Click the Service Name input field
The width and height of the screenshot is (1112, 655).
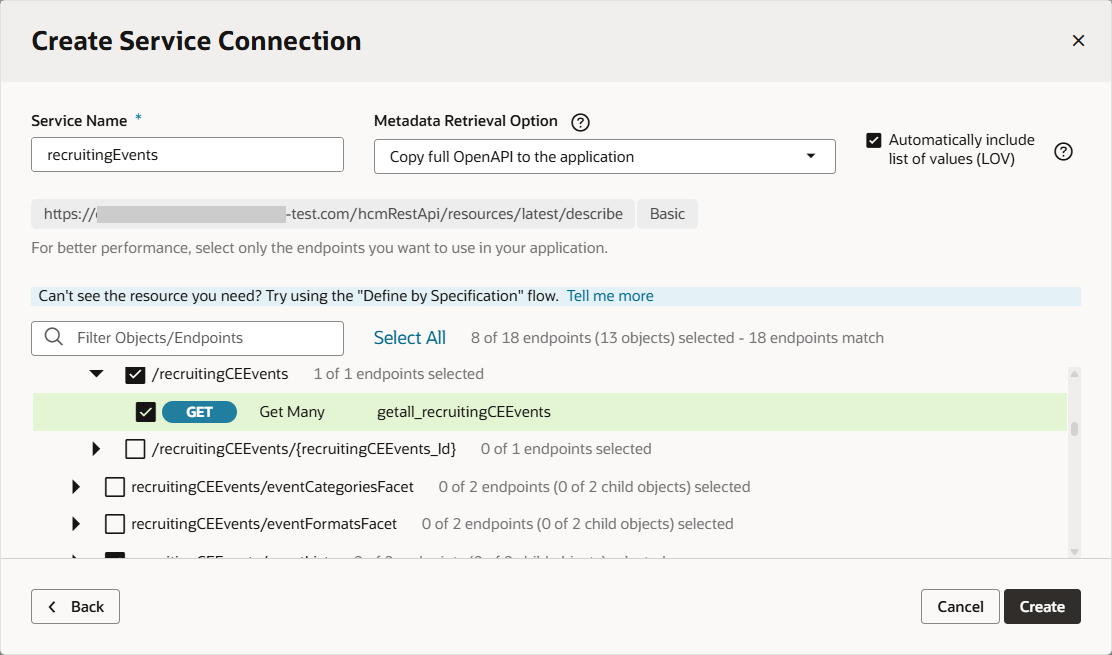[x=187, y=155]
